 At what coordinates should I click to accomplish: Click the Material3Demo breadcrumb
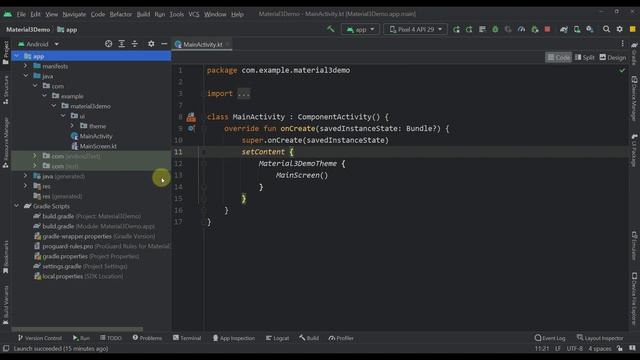[x=28, y=29]
